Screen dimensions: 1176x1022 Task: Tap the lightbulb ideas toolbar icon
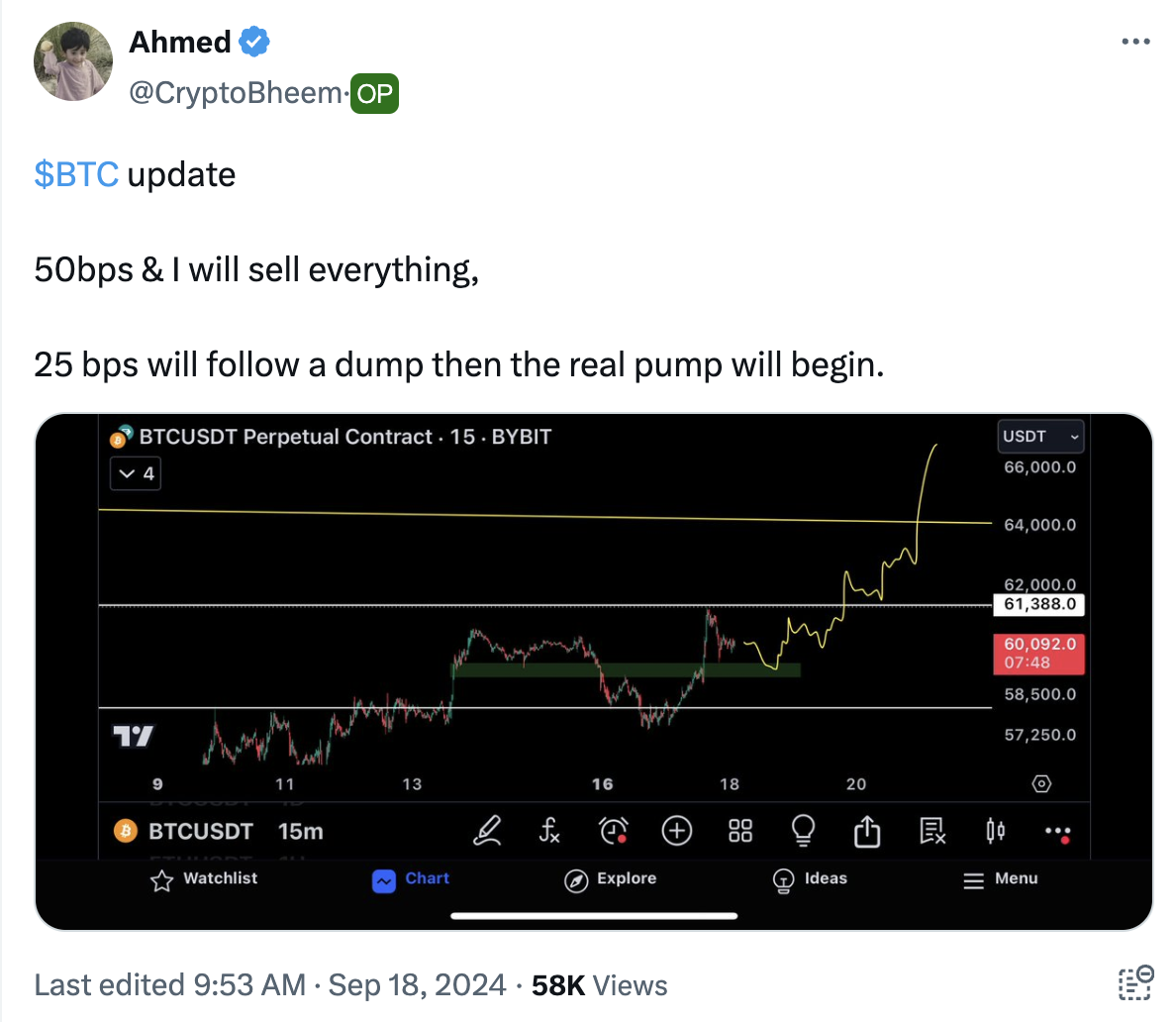[x=804, y=830]
